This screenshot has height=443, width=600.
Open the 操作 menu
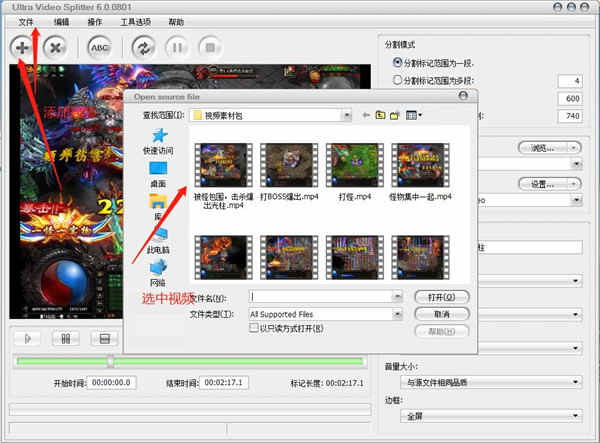95,22
